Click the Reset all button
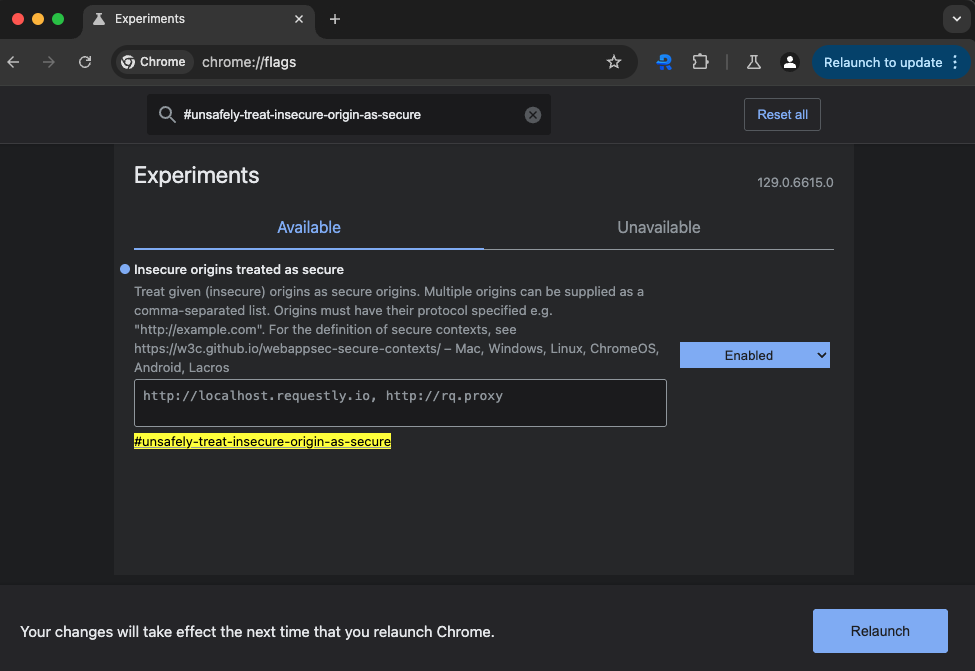The width and height of the screenshot is (975, 671). 782,114
